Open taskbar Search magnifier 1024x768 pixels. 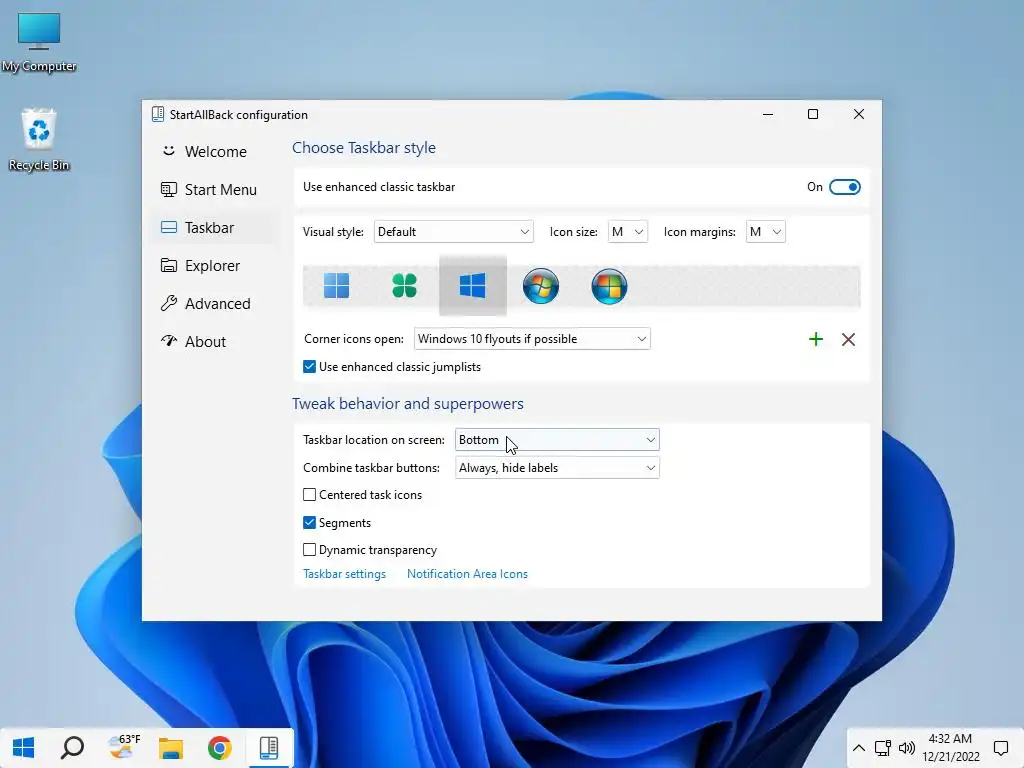click(x=72, y=747)
